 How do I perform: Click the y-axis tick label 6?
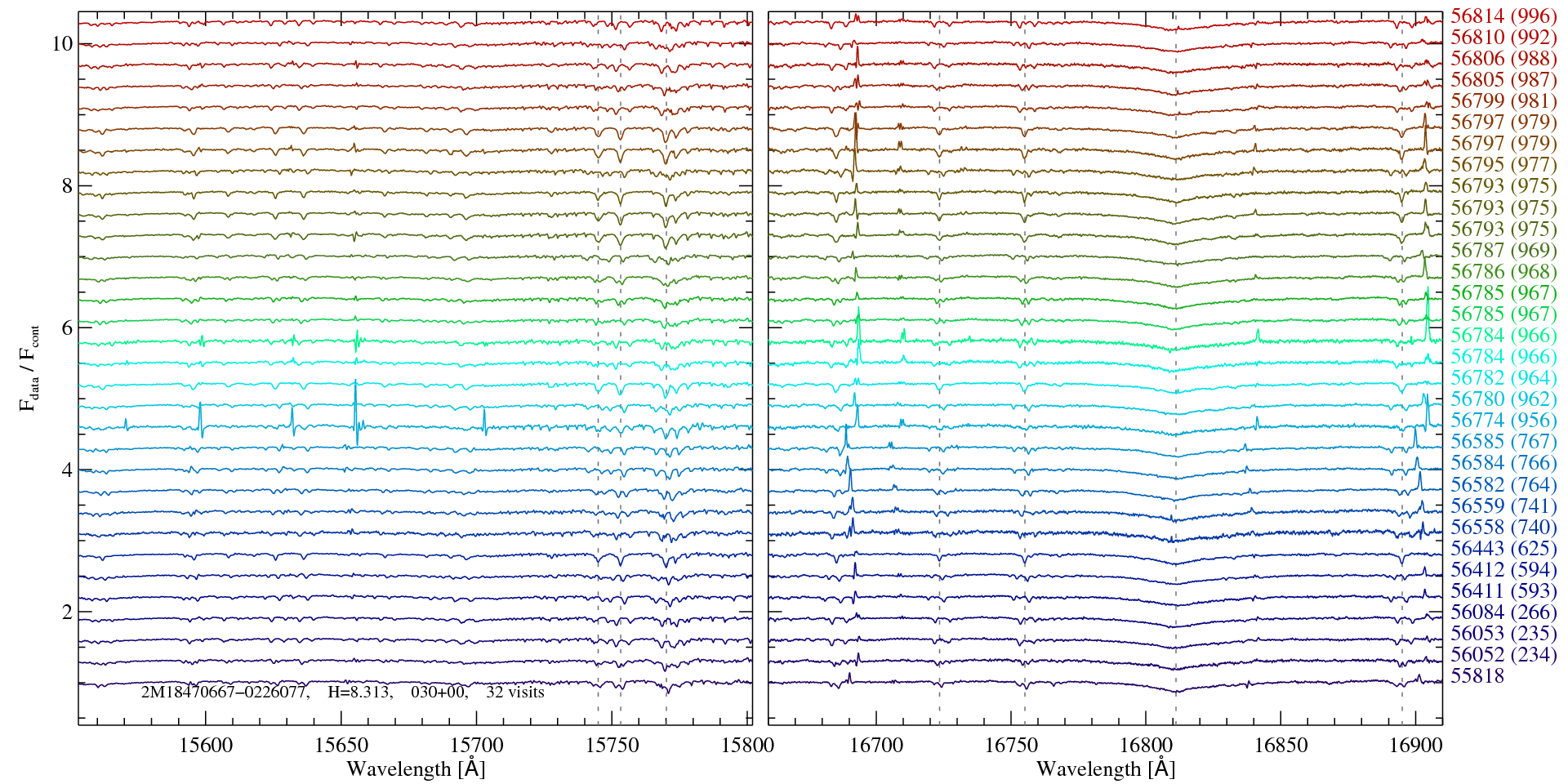[x=67, y=328]
